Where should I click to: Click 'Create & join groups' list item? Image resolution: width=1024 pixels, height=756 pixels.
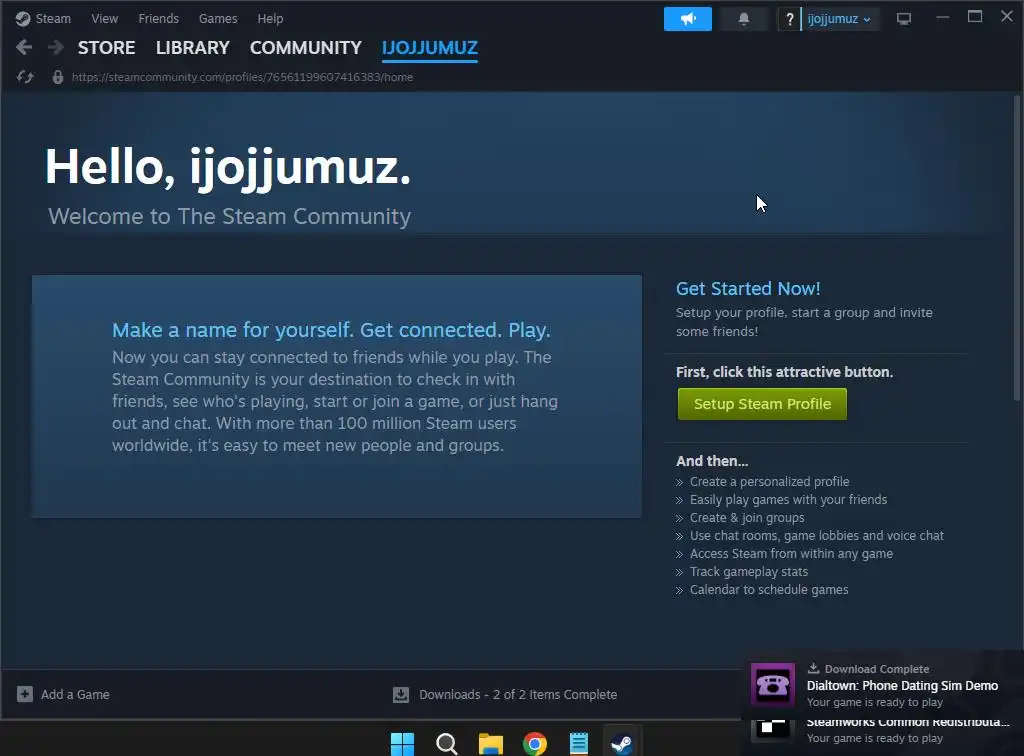[x=747, y=517]
